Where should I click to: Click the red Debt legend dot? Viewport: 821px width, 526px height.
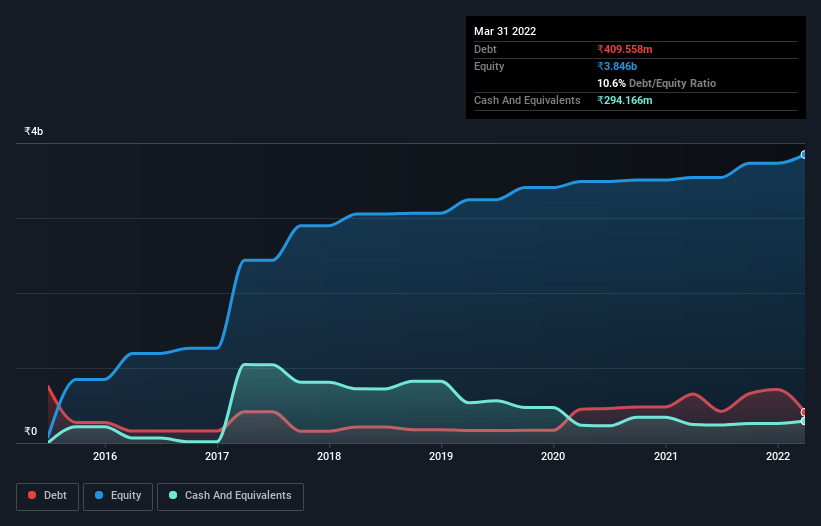(32, 495)
